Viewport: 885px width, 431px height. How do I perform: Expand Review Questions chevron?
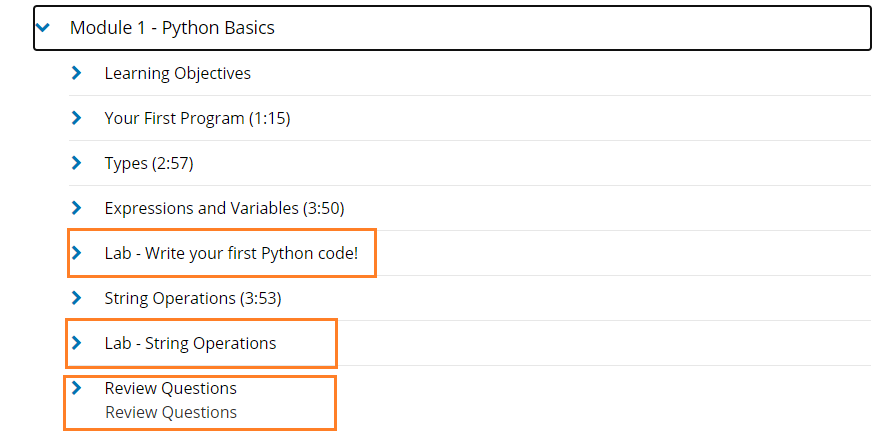(77, 388)
